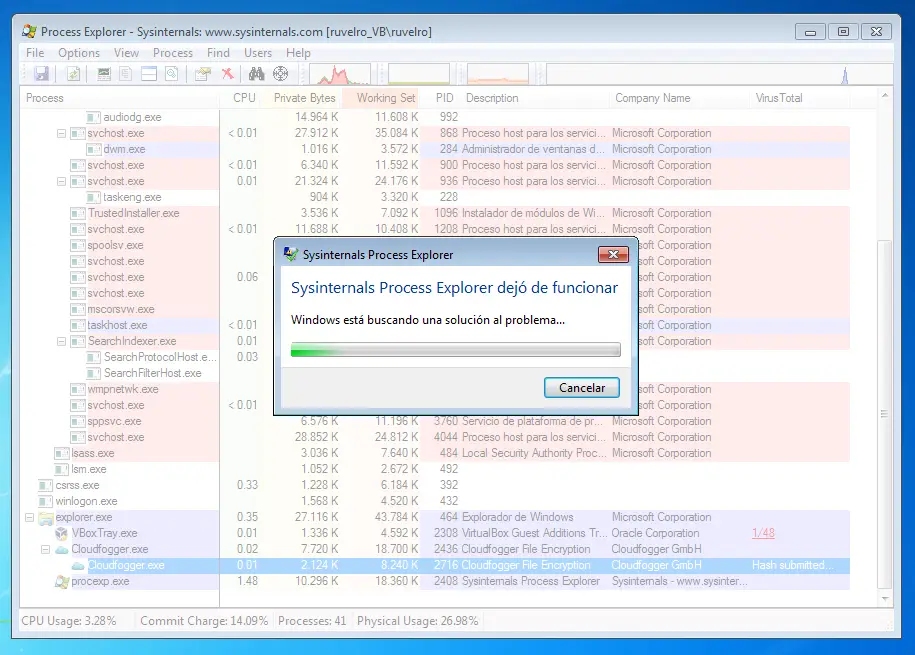Viewport: 915px width, 655px height.
Task: Open the process Properties toolbar icon
Action: [202, 74]
